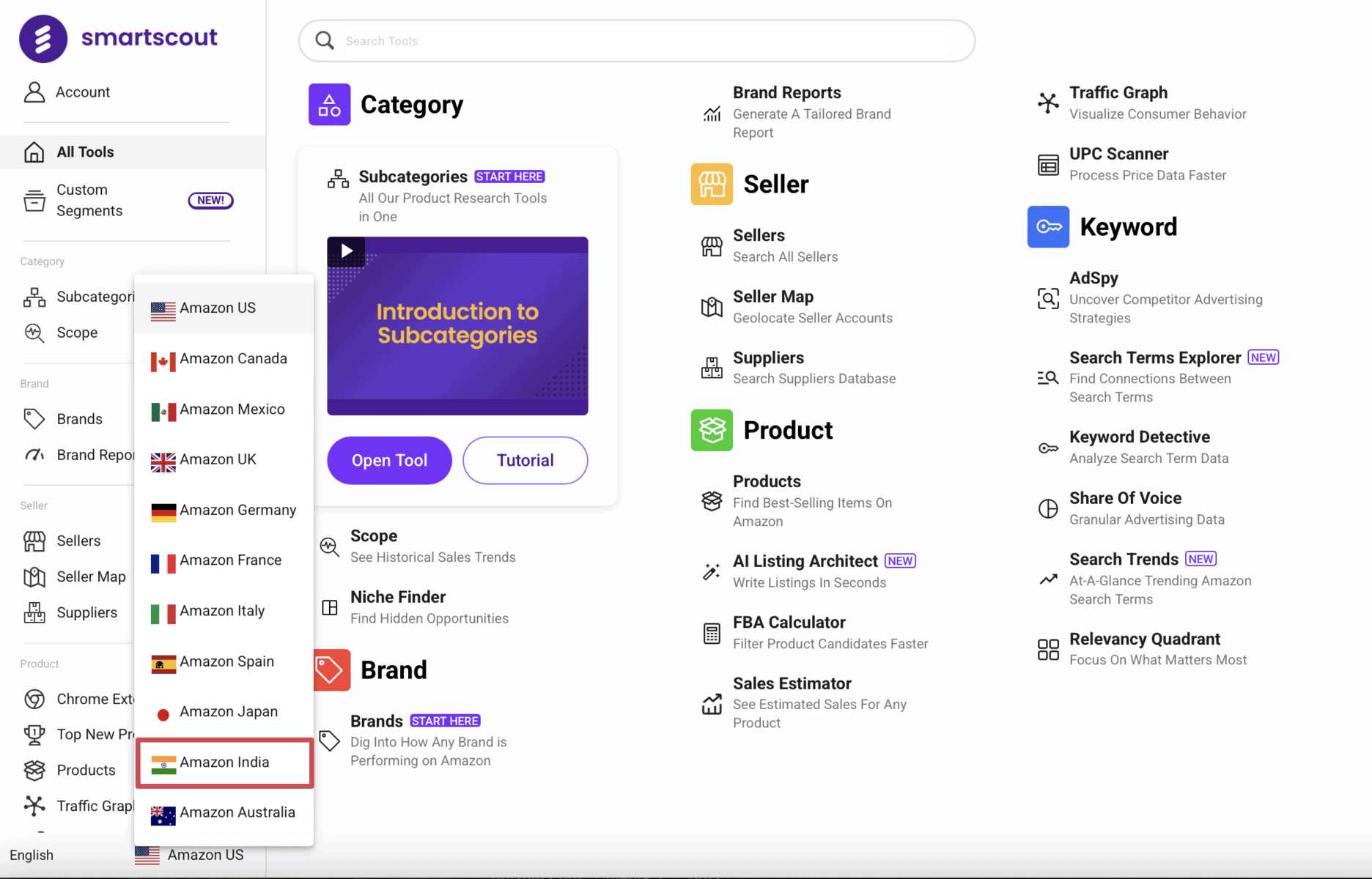This screenshot has height=879, width=1372.
Task: Click the Tutorial button
Action: [525, 460]
